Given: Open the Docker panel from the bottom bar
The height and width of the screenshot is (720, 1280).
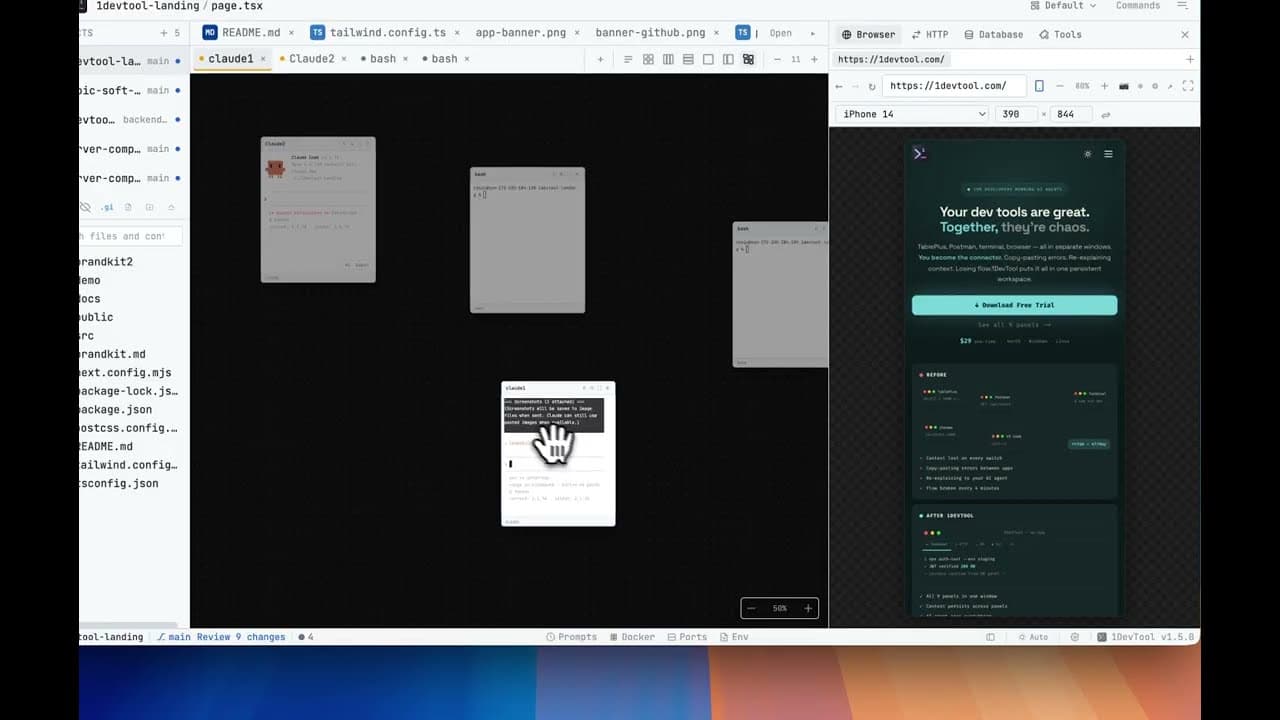Looking at the screenshot, I should click(x=631, y=636).
